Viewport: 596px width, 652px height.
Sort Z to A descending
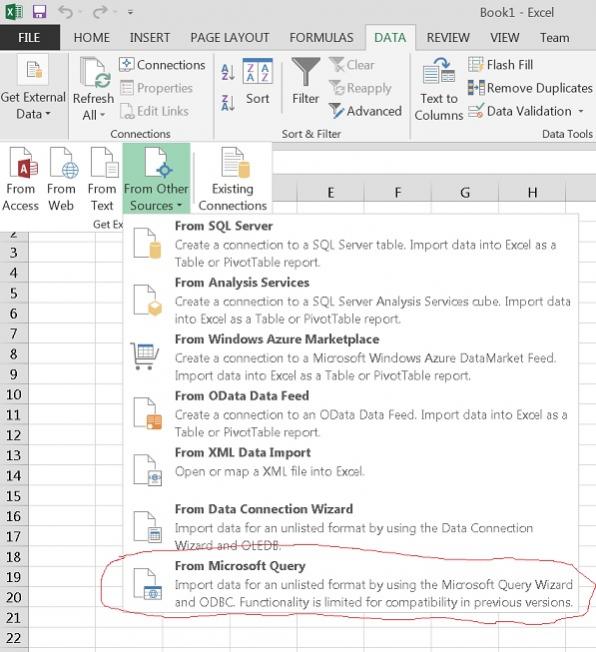pyautogui.click(x=228, y=103)
